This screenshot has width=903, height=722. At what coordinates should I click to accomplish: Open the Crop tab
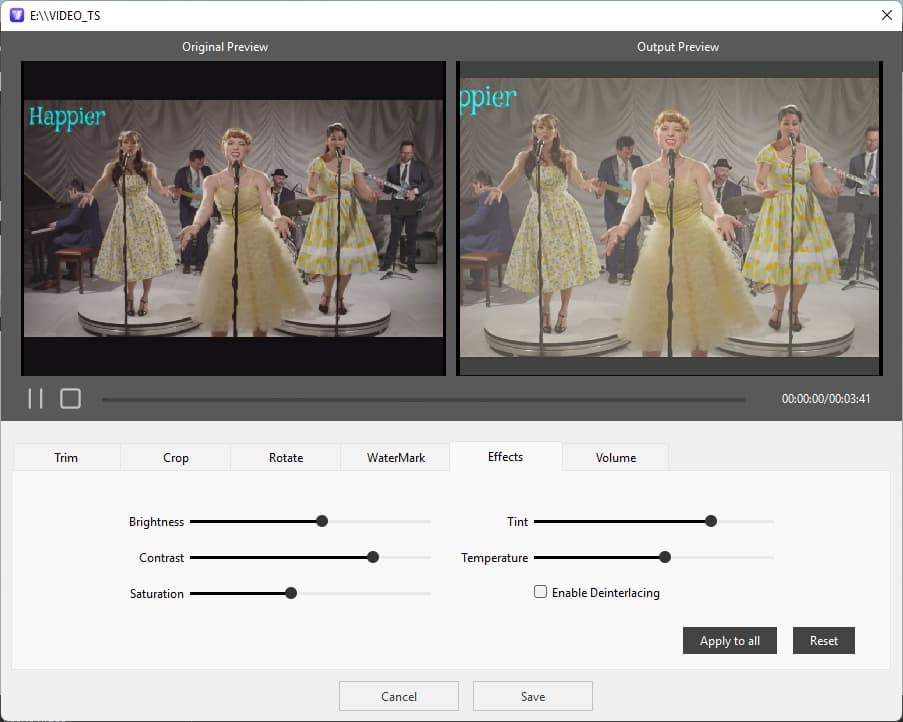coord(175,457)
